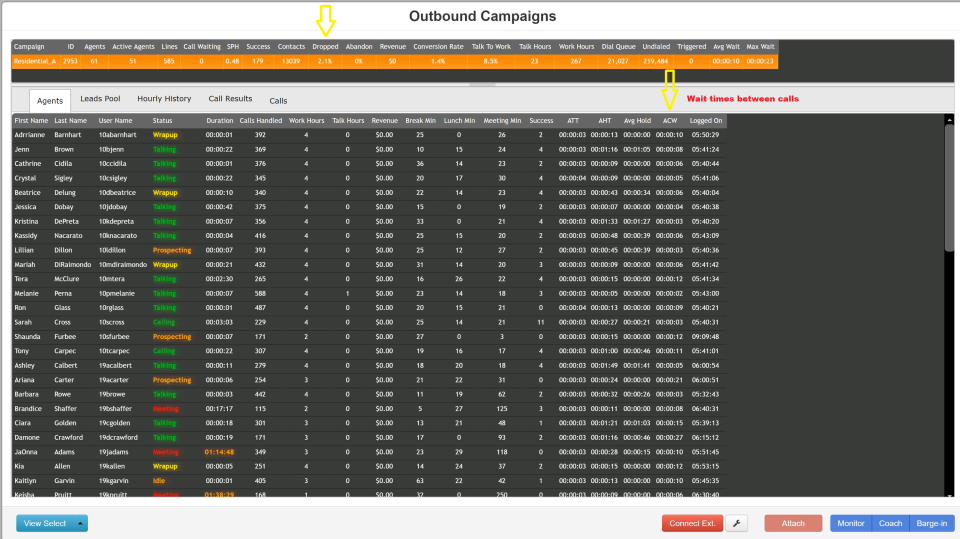The width and height of the screenshot is (960, 539).
Task: Open the Calls tab
Action: click(x=278, y=100)
